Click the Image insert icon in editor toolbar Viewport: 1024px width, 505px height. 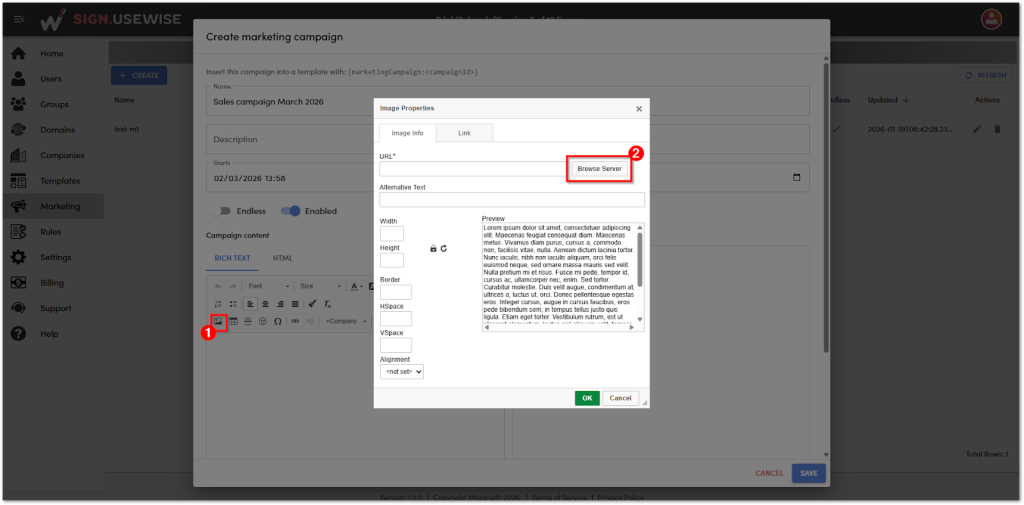[217, 321]
